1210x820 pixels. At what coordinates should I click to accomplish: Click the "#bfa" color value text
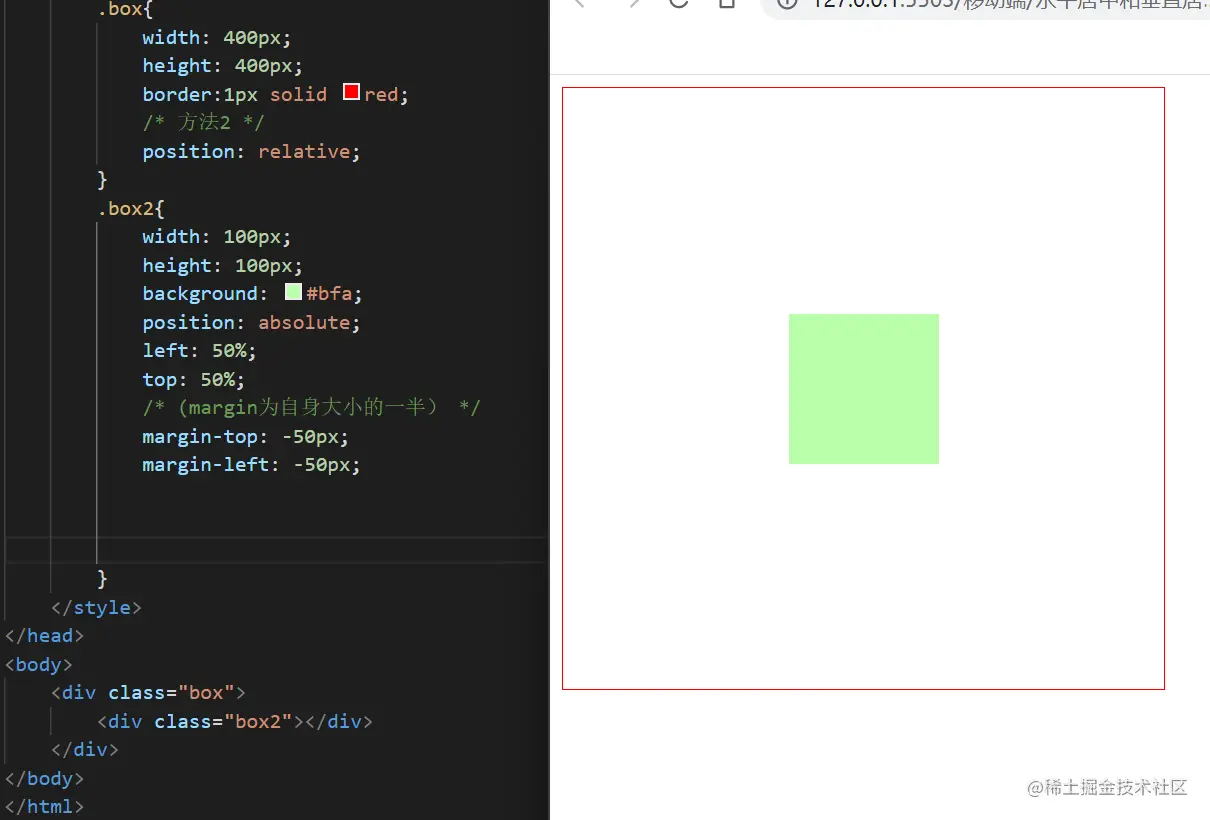[328, 294]
